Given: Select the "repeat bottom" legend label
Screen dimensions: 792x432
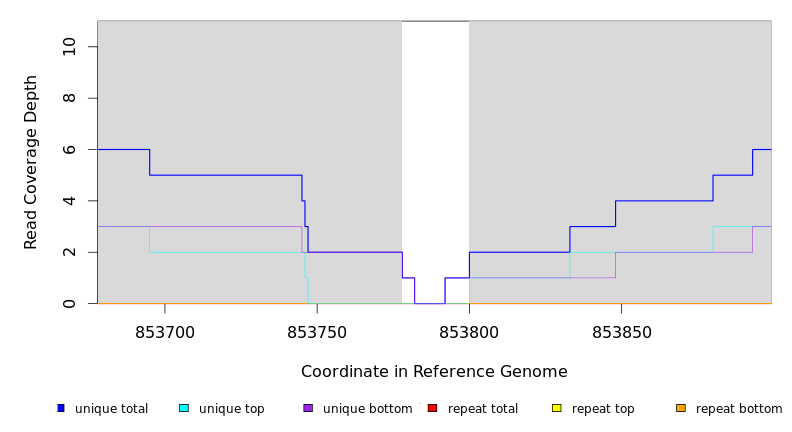Looking at the screenshot, I should [739, 409].
